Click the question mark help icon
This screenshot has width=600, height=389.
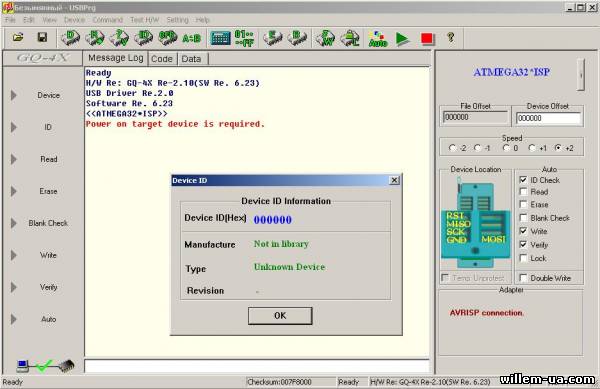(x=451, y=37)
